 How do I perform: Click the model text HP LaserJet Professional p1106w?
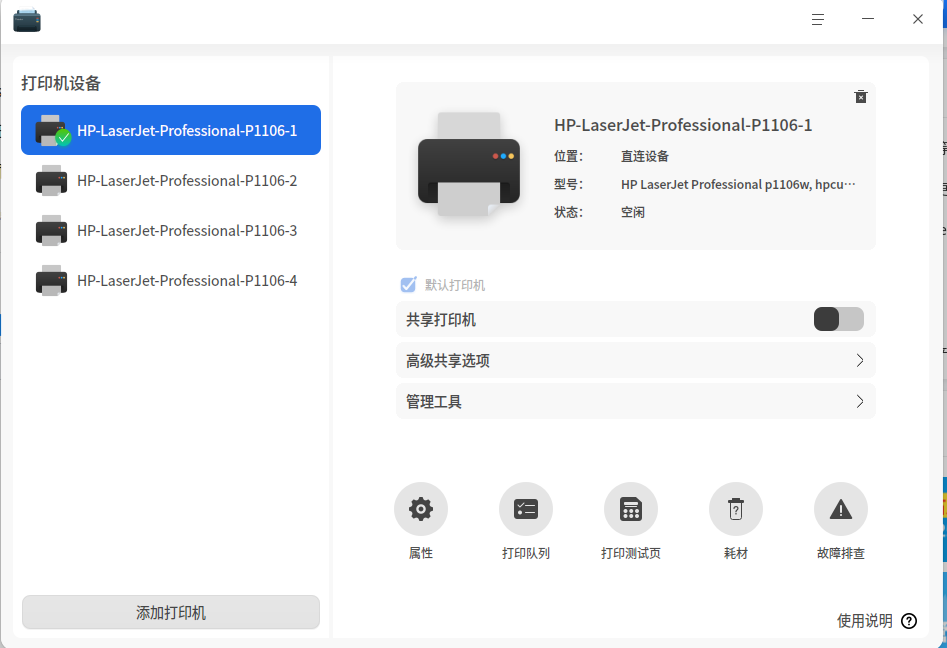tap(738, 184)
